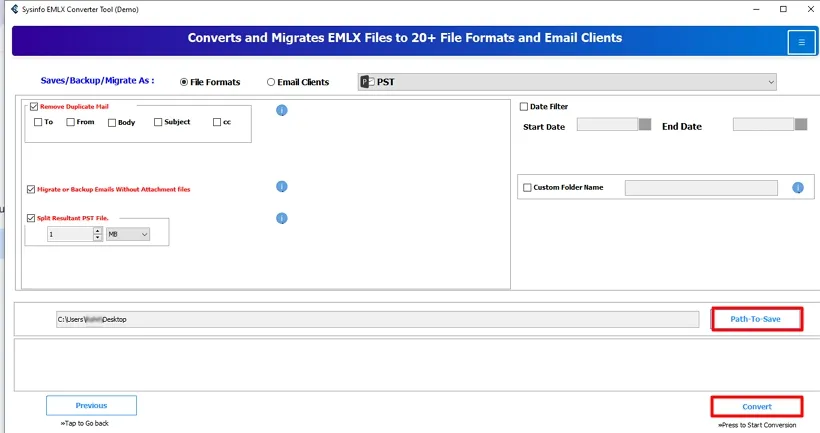Open the hamburger menu in the banner
820x433 pixels.
point(801,42)
